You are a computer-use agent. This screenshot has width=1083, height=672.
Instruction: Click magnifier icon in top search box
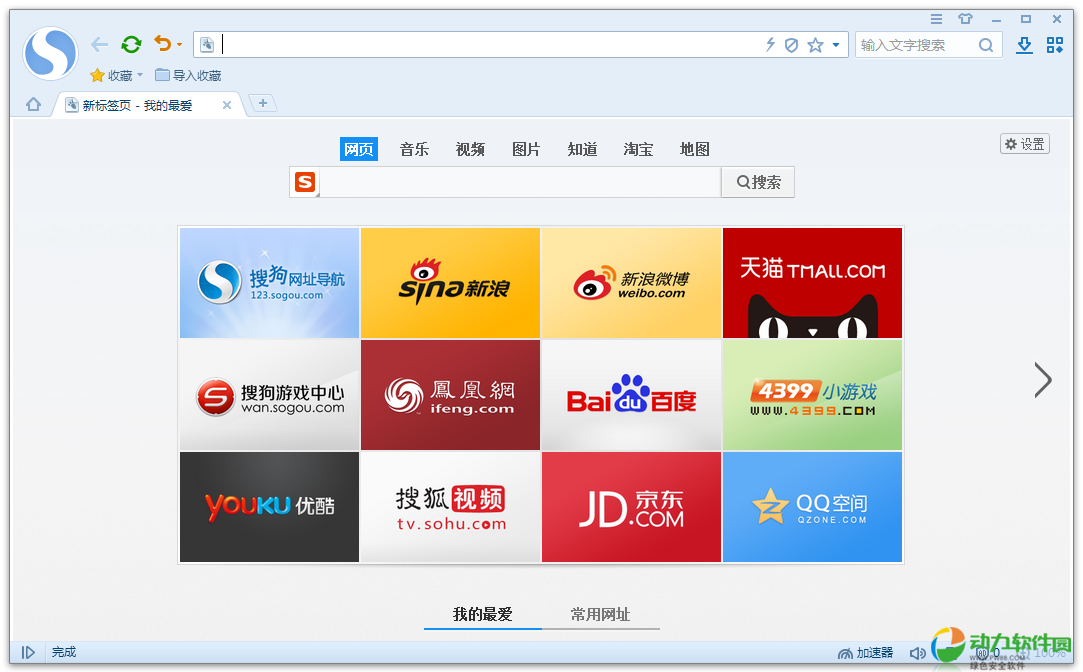tap(986, 45)
